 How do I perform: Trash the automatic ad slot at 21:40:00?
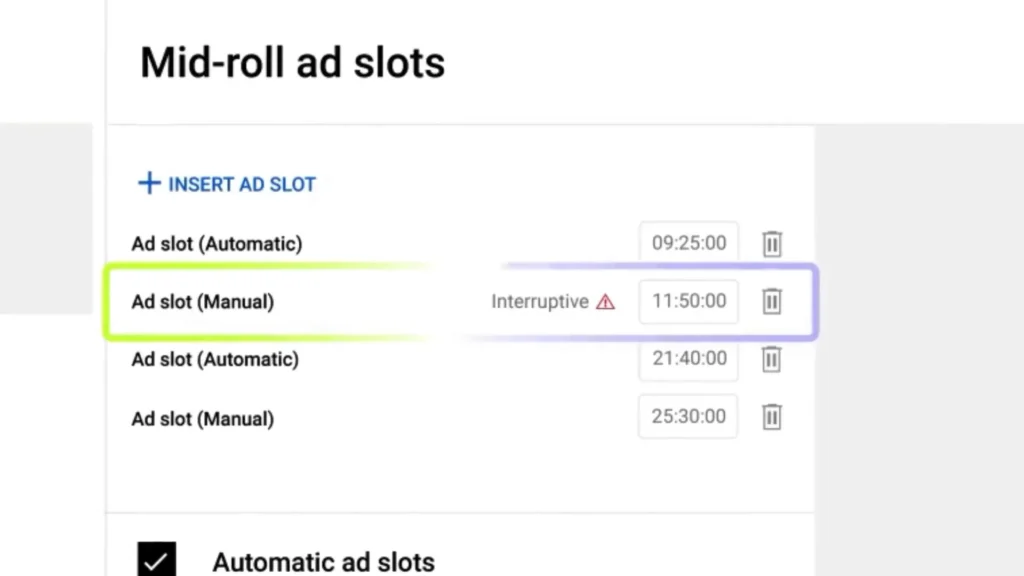coord(772,359)
